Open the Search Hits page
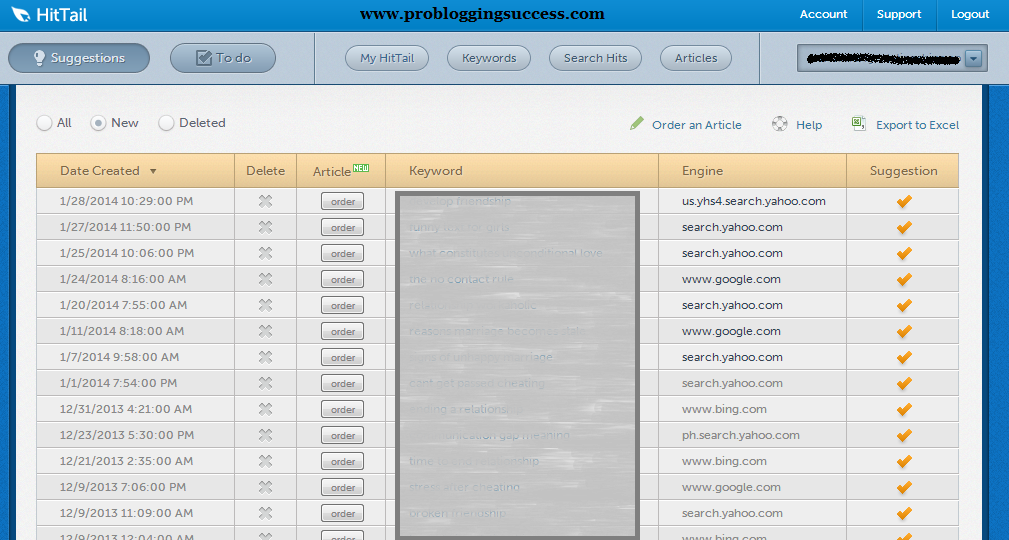 [595, 58]
